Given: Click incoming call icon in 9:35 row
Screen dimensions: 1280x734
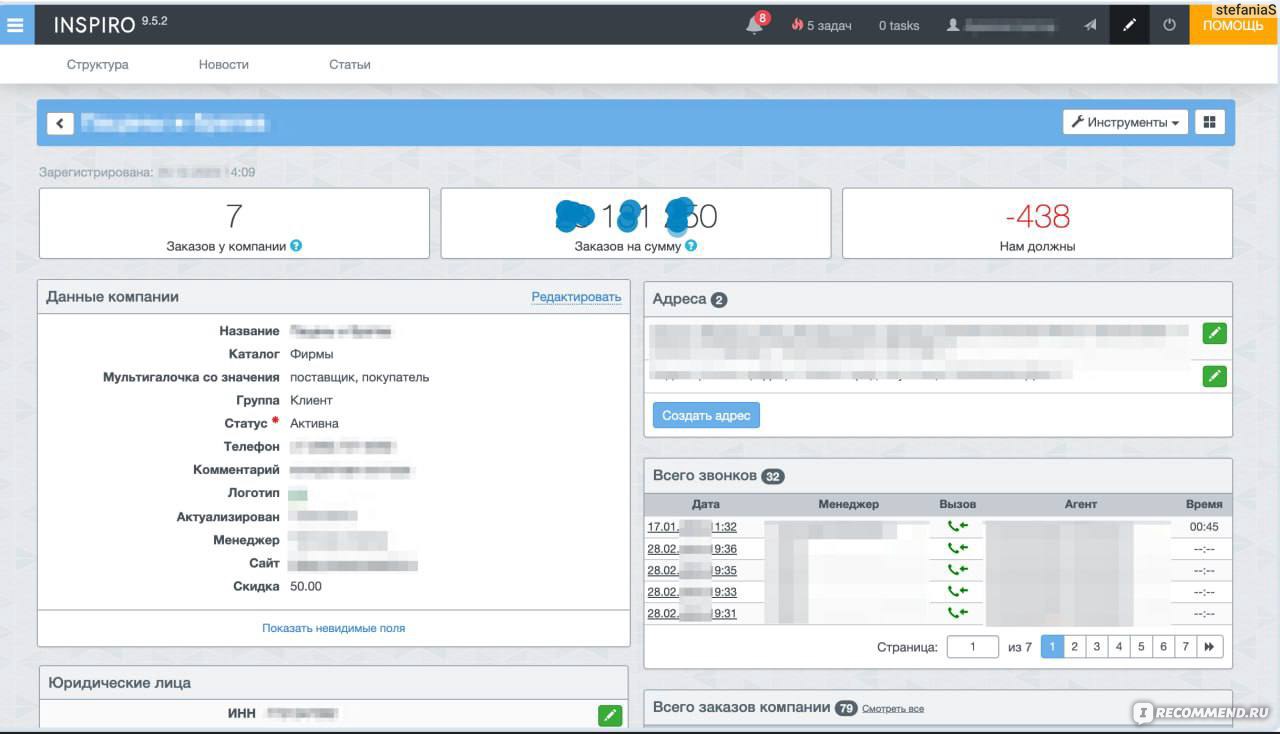Looking at the screenshot, I should pos(958,570).
